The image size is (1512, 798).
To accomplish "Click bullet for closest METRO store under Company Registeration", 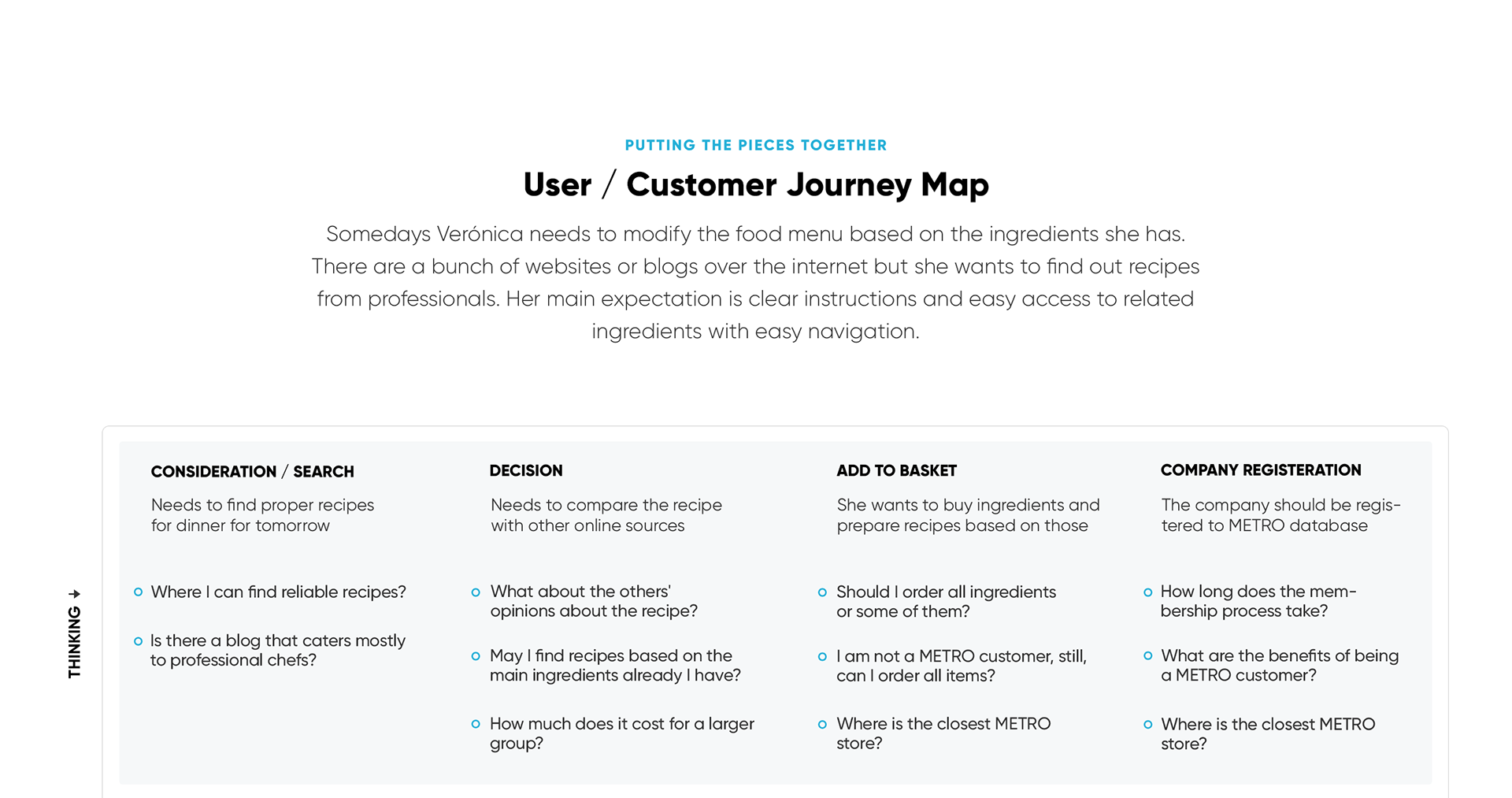I will 1147,725.
